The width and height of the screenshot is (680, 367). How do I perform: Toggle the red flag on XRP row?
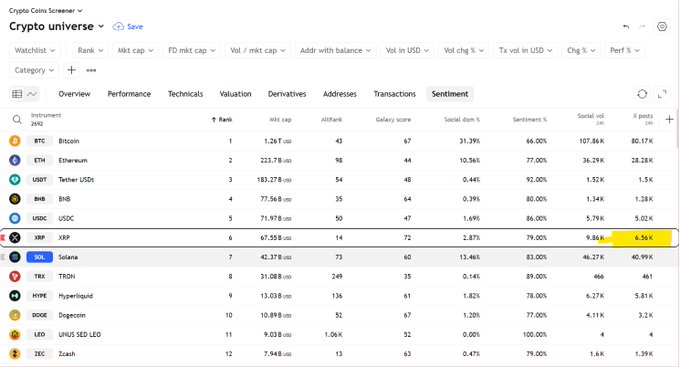(x=3, y=238)
